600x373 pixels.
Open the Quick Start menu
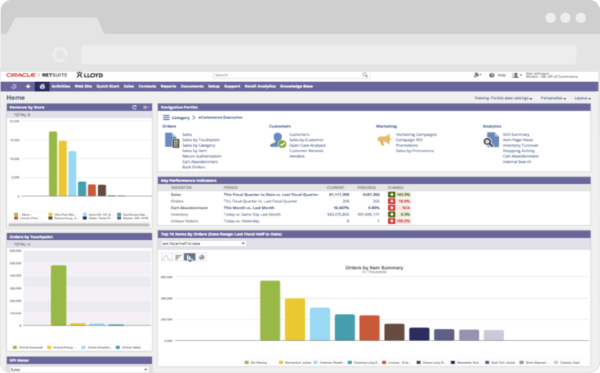(108, 86)
